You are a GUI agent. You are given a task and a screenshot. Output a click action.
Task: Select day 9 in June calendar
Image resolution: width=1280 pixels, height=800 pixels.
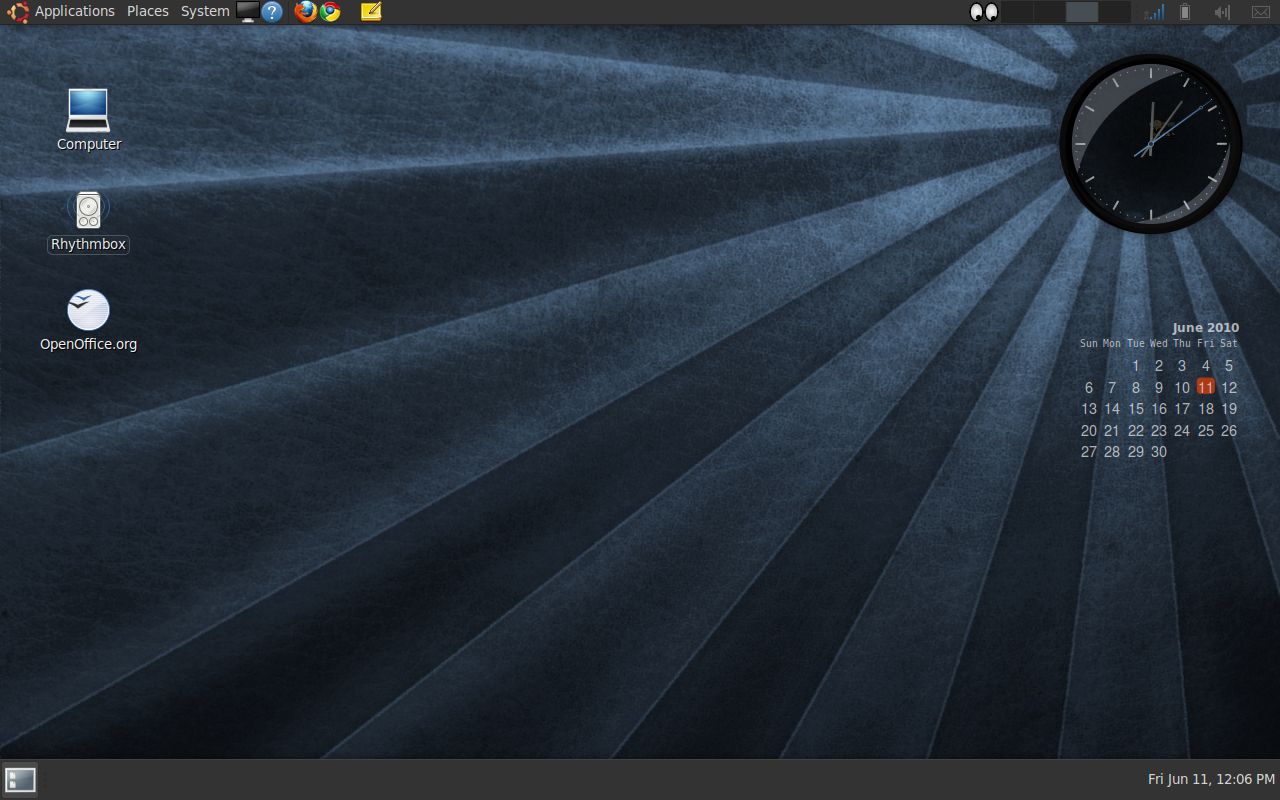(x=1159, y=388)
